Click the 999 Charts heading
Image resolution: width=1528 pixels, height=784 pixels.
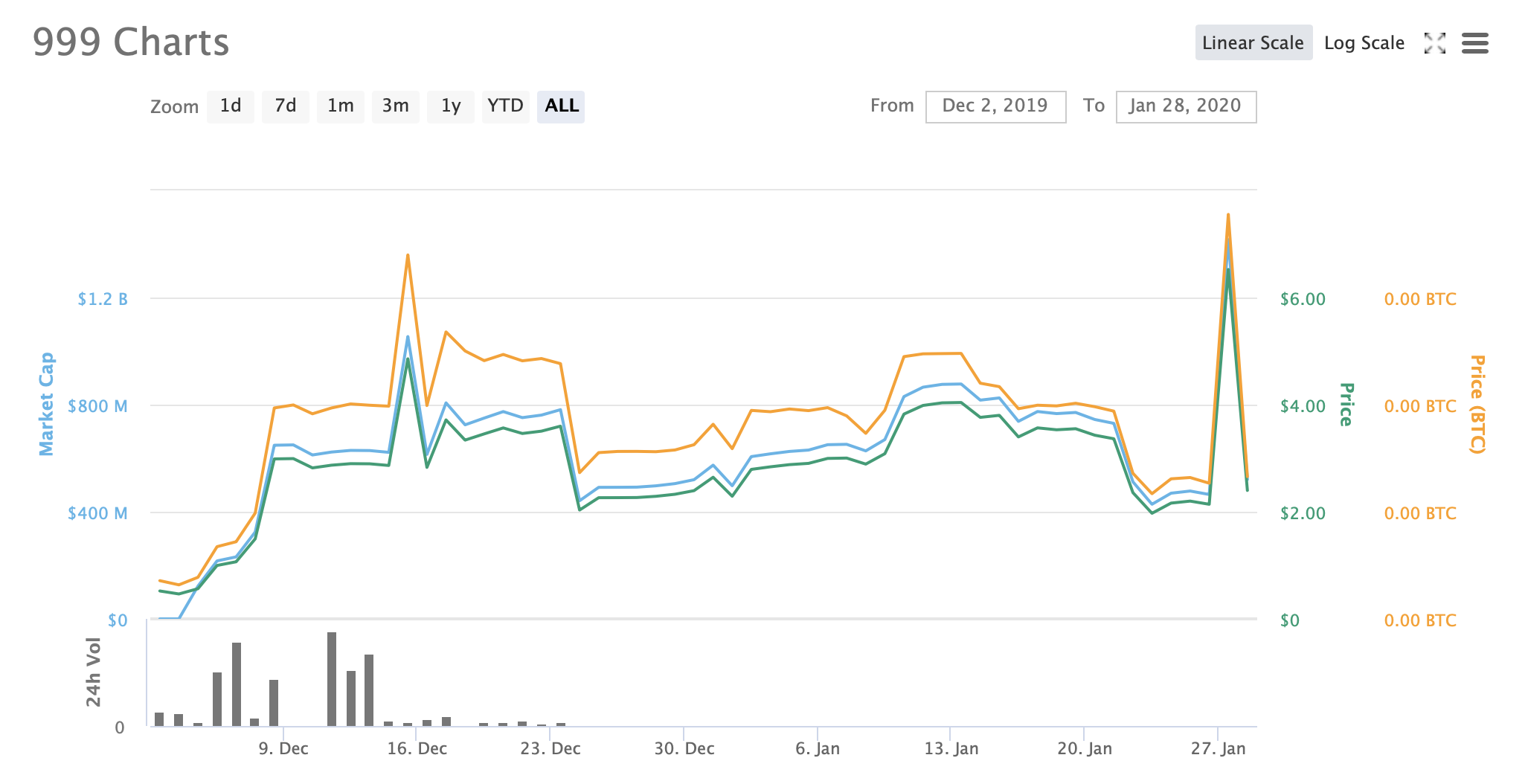point(131,42)
